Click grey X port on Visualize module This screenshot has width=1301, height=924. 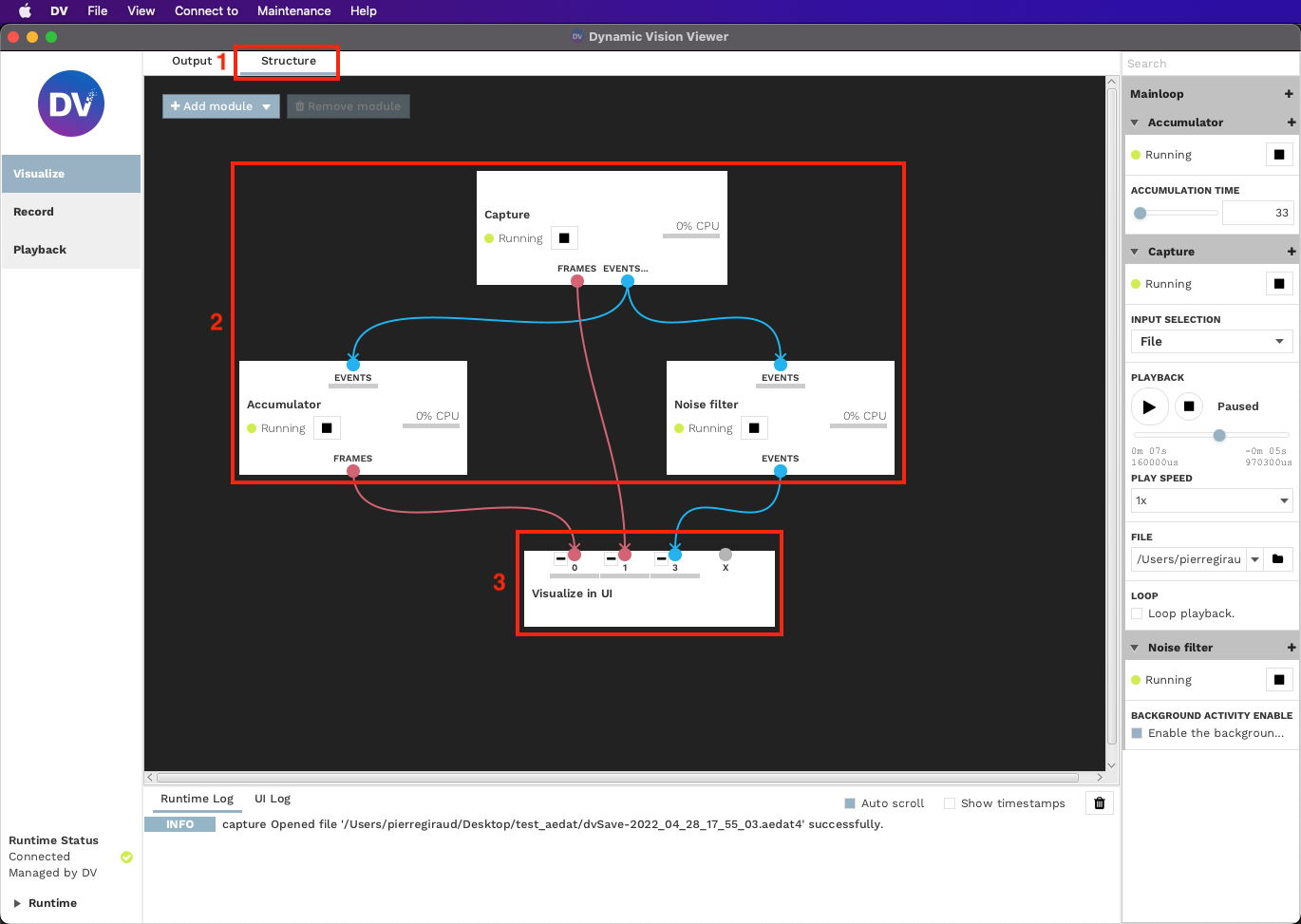point(726,555)
